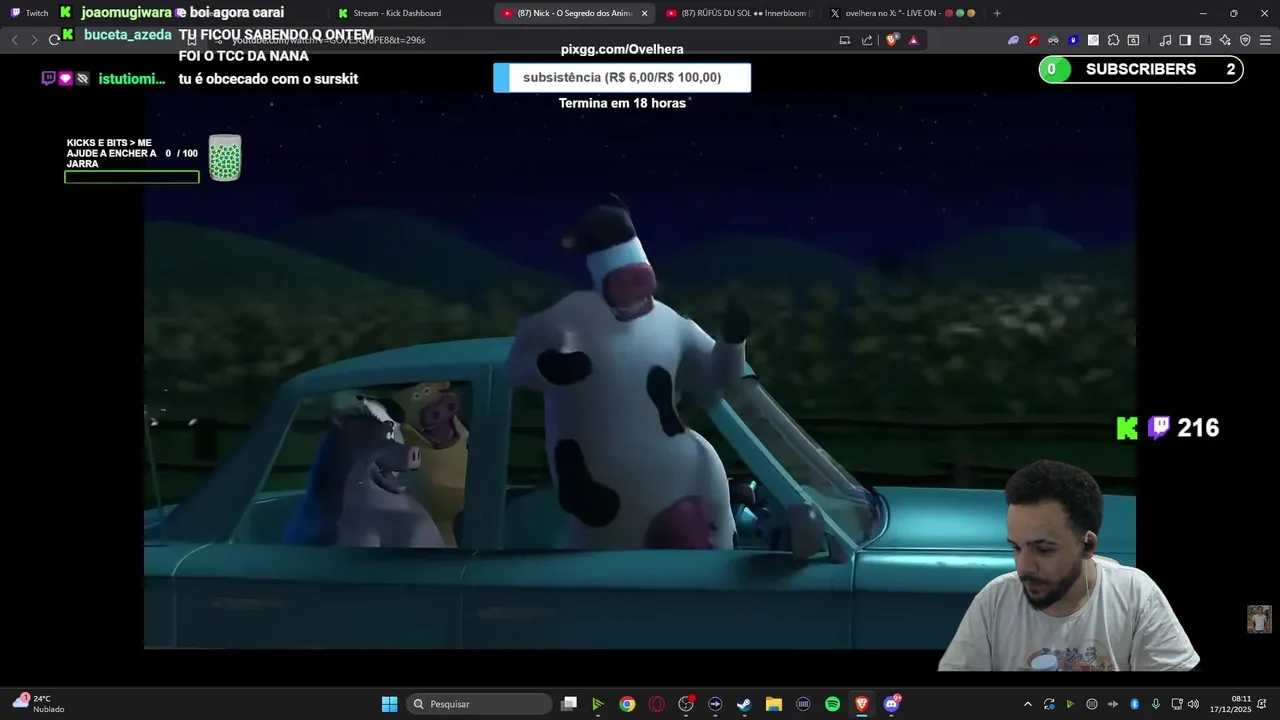The image size is (1280, 720).
Task: Click 'joaomugiwara' chat username
Action: point(127,12)
